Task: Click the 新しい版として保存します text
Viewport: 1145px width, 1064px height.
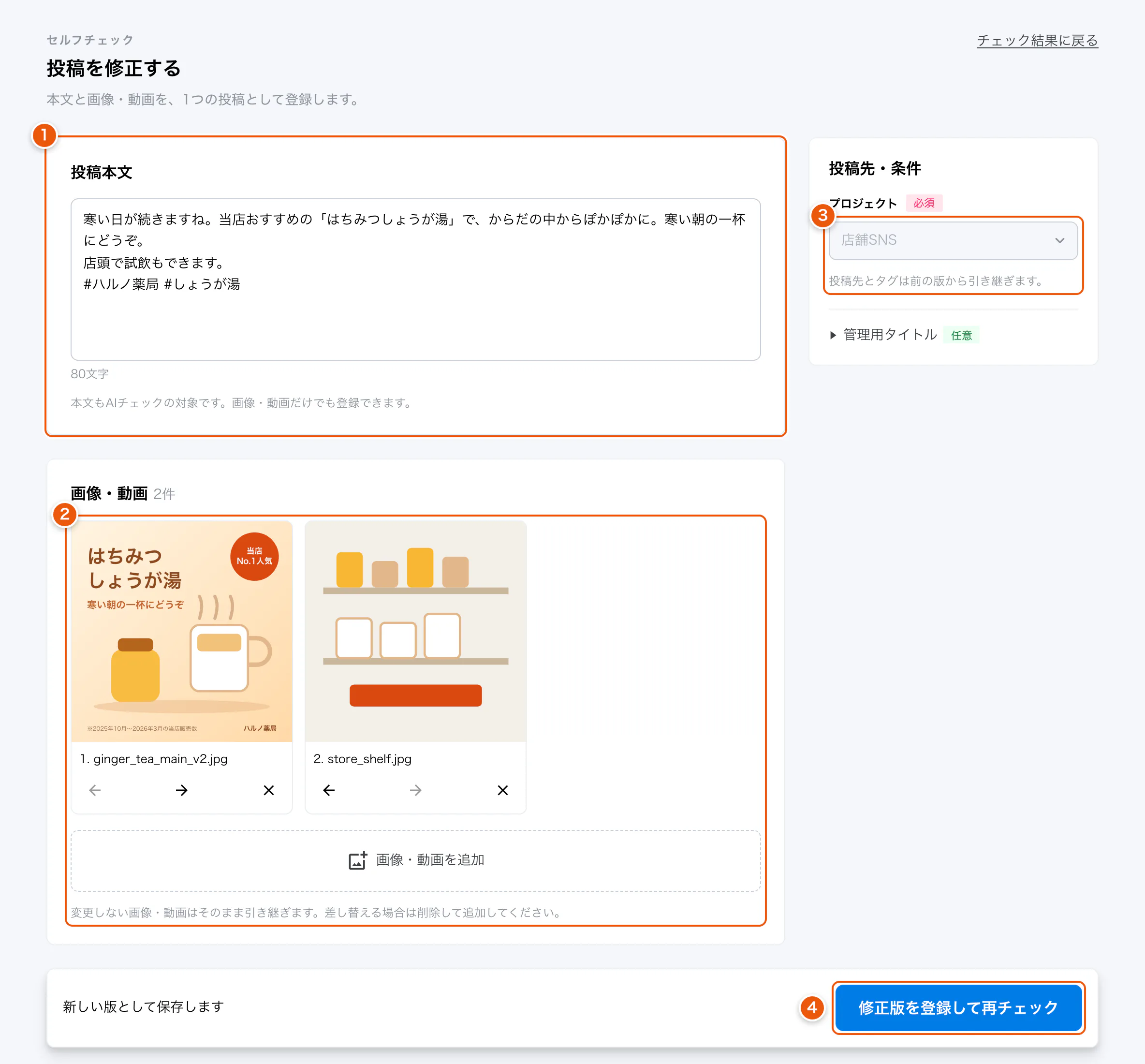Action: [143, 1006]
